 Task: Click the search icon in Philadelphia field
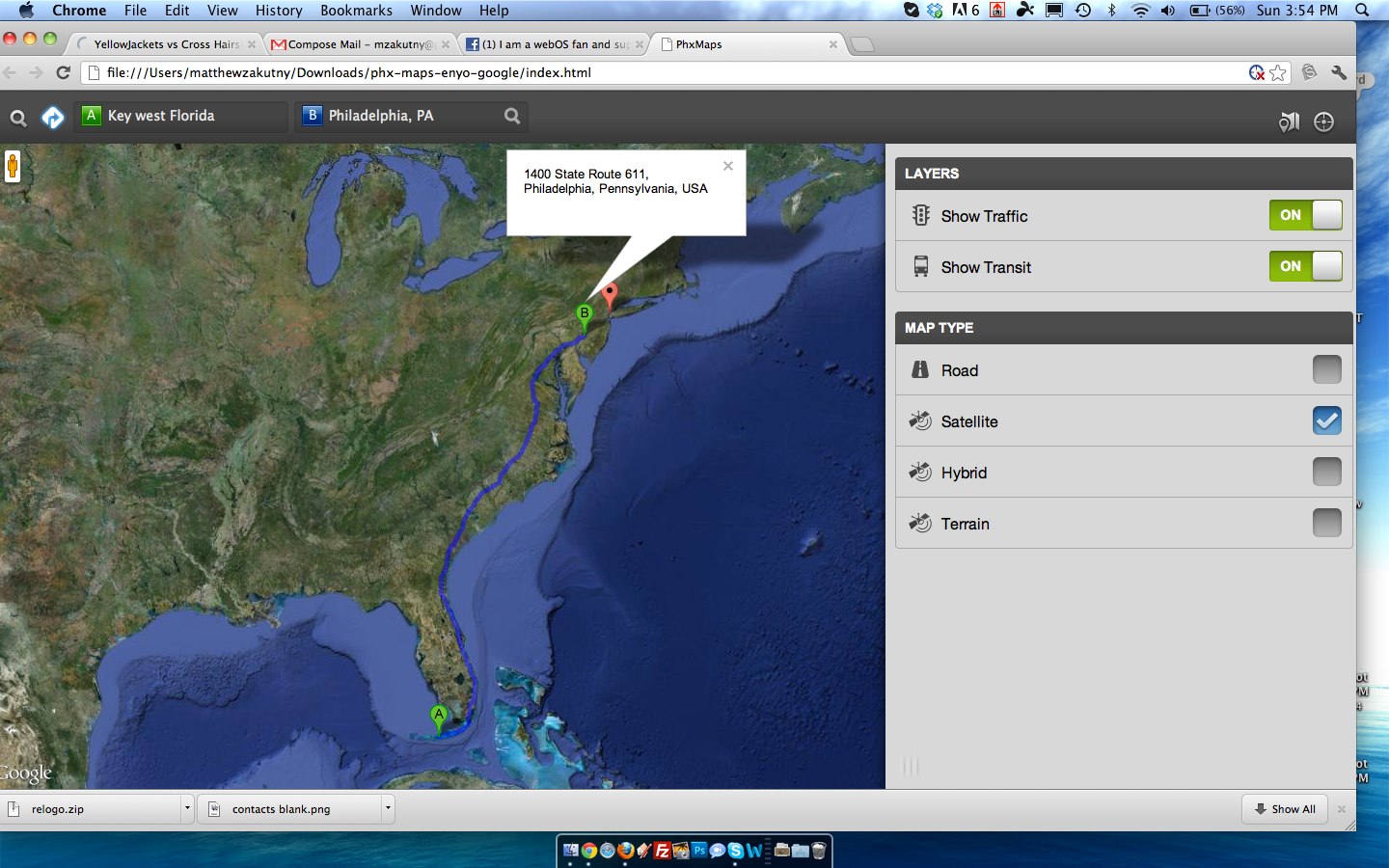[x=512, y=116]
